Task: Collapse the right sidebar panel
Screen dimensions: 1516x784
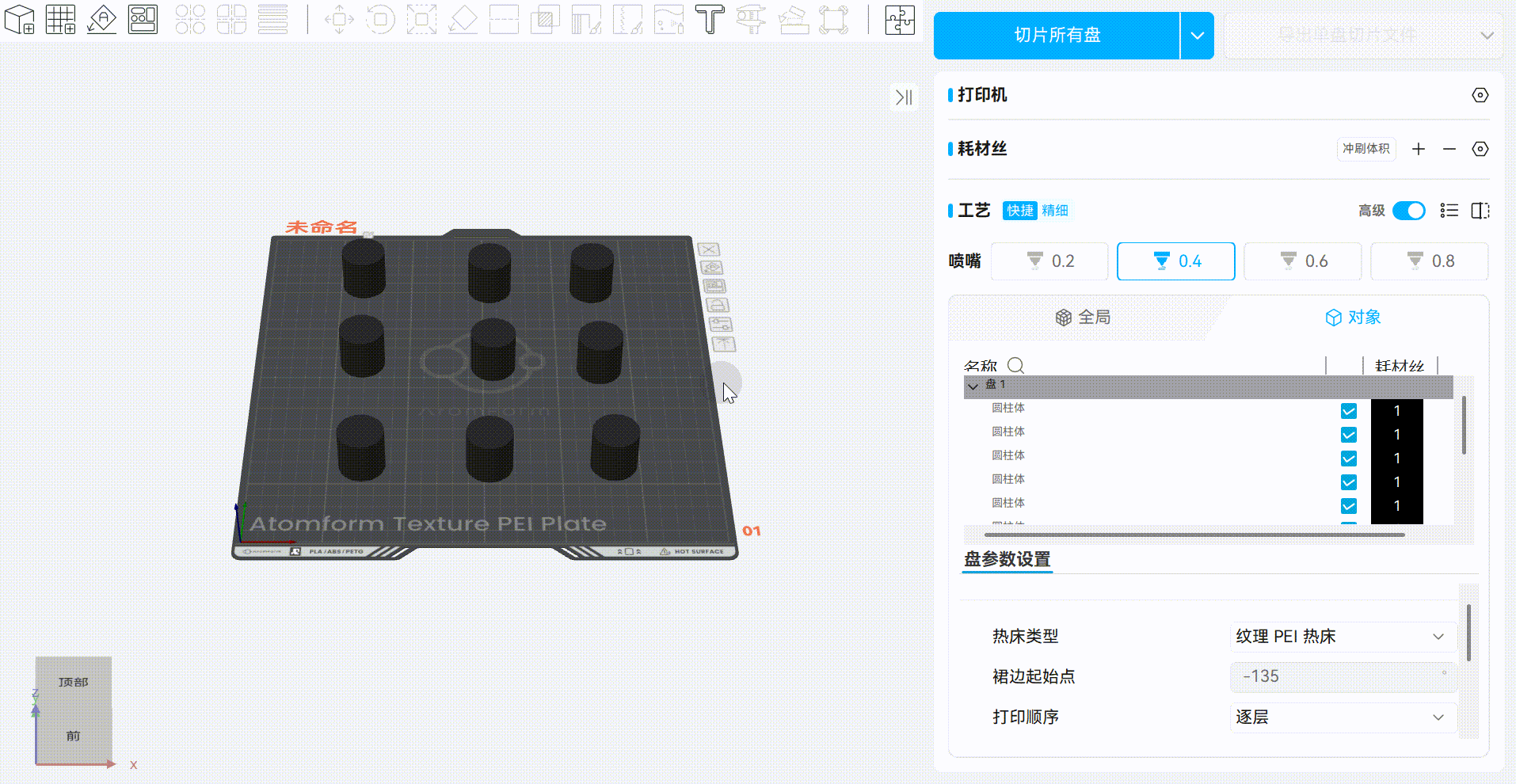Action: coord(904,97)
